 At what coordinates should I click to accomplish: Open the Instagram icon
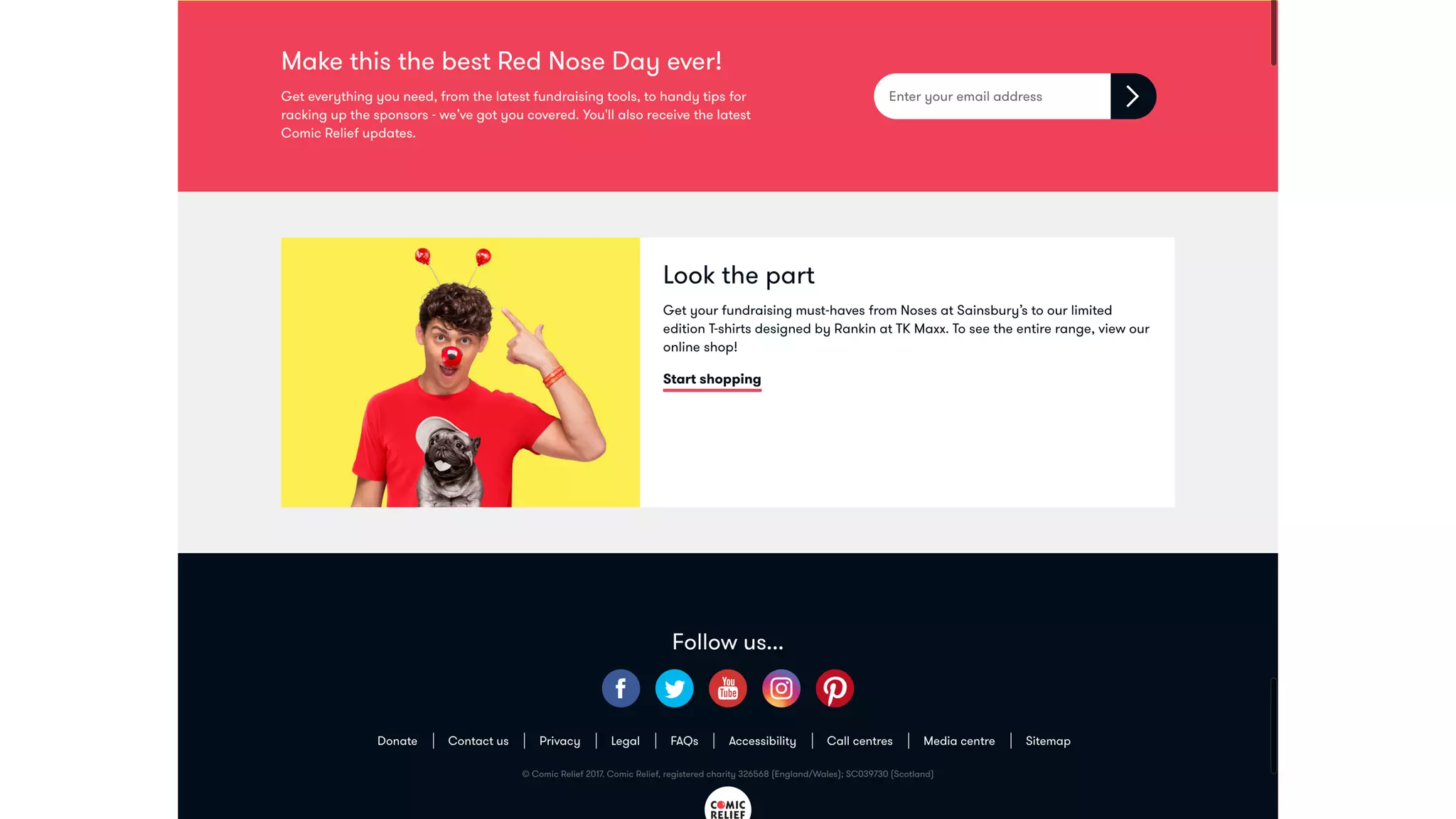(x=781, y=688)
